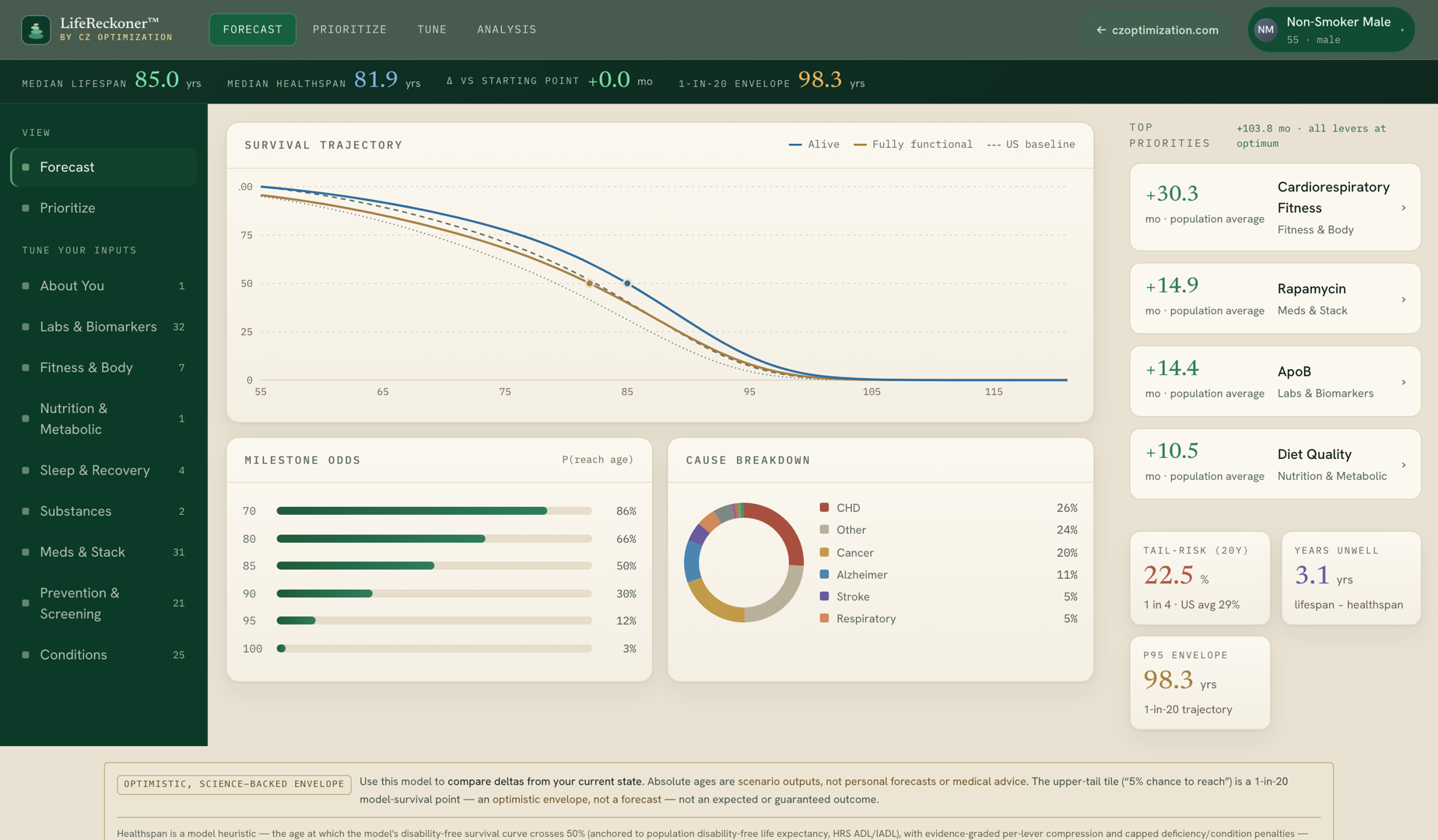Open the Non-Smoker Male profile dropdown
Viewport: 1438px width, 840px height.
click(1331, 30)
